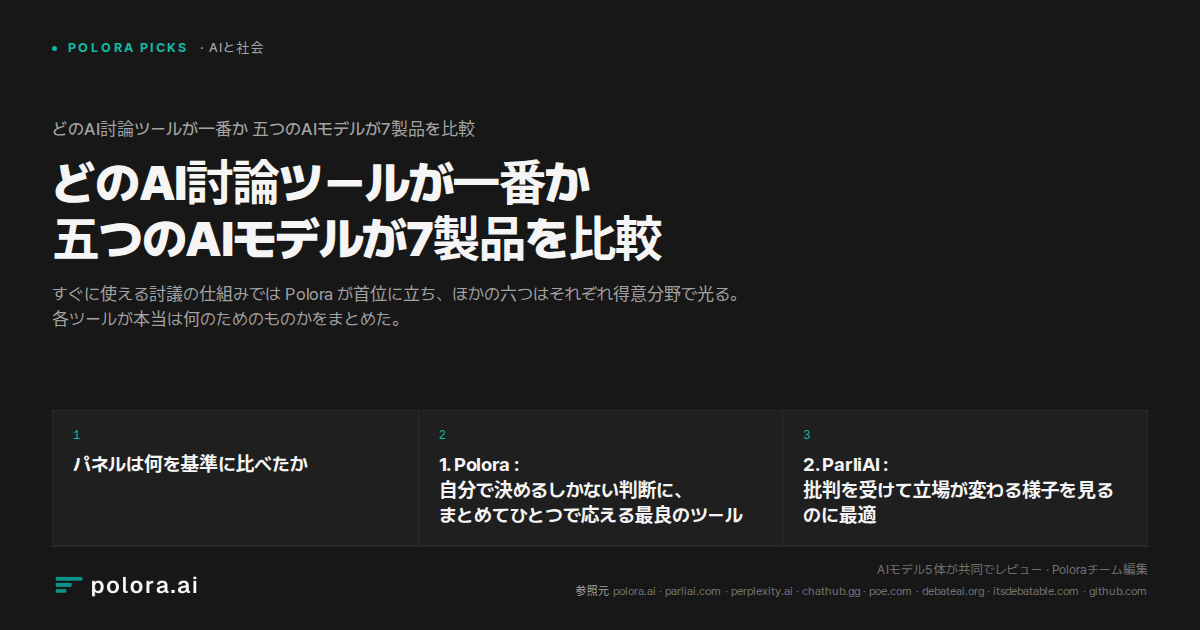This screenshot has height=630, width=1200.
Task: Click the AIと社会 category tag
Action: (x=236, y=47)
